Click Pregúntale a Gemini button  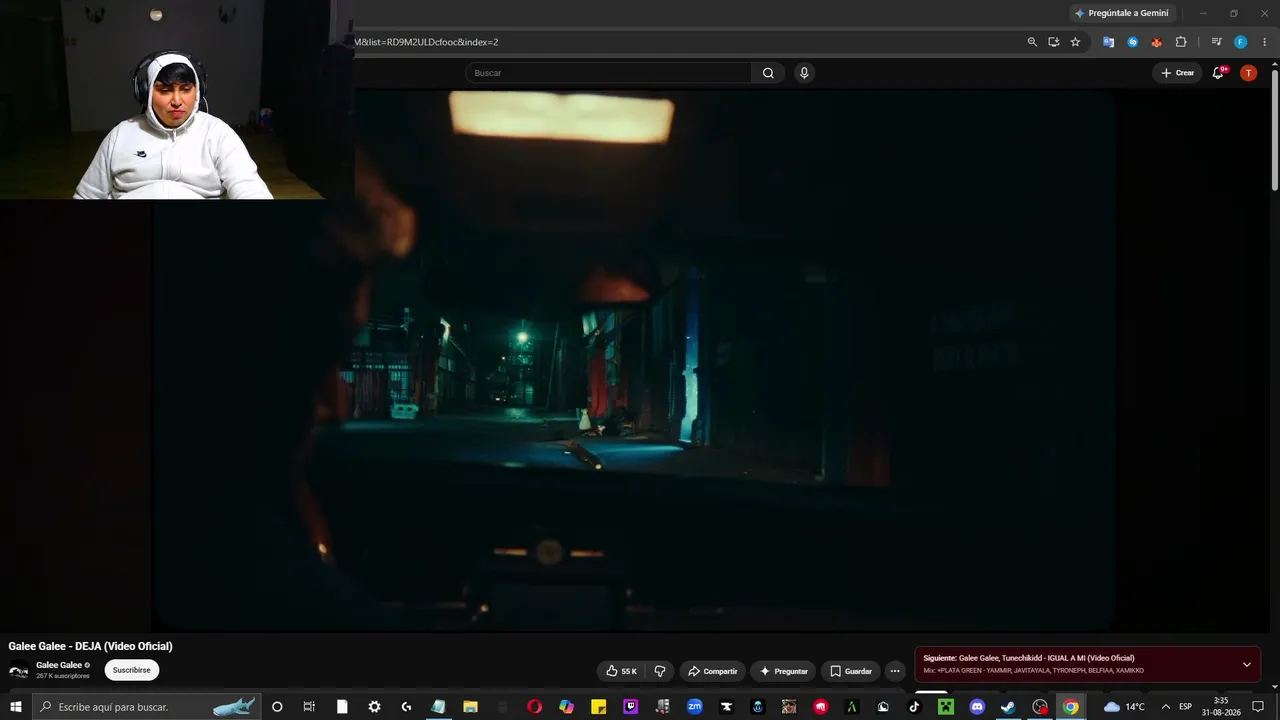[1120, 13]
